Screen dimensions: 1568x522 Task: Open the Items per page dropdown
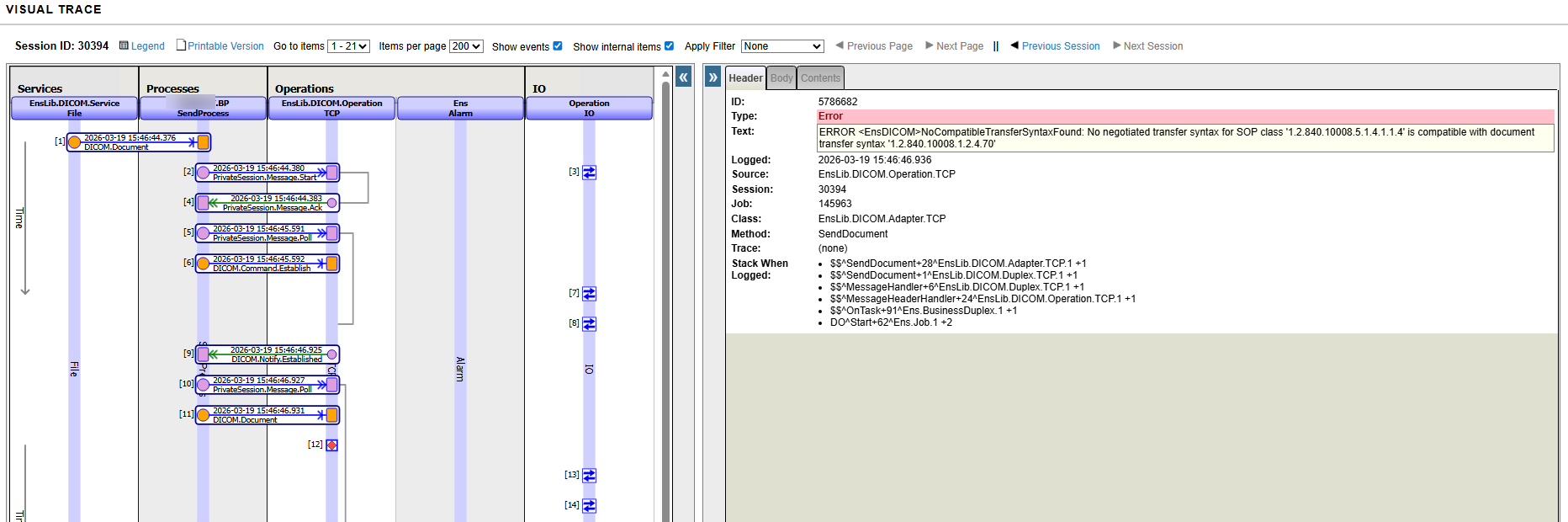click(x=466, y=46)
